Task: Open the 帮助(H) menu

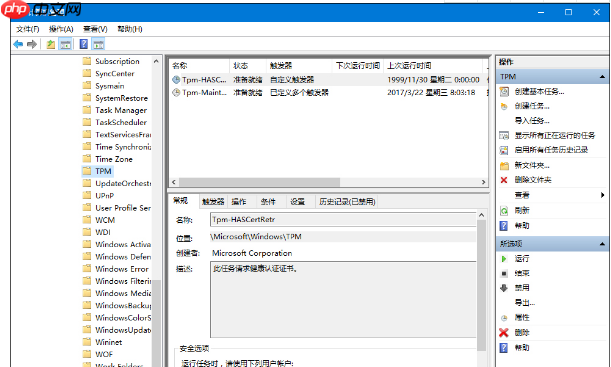Action: (x=130, y=29)
